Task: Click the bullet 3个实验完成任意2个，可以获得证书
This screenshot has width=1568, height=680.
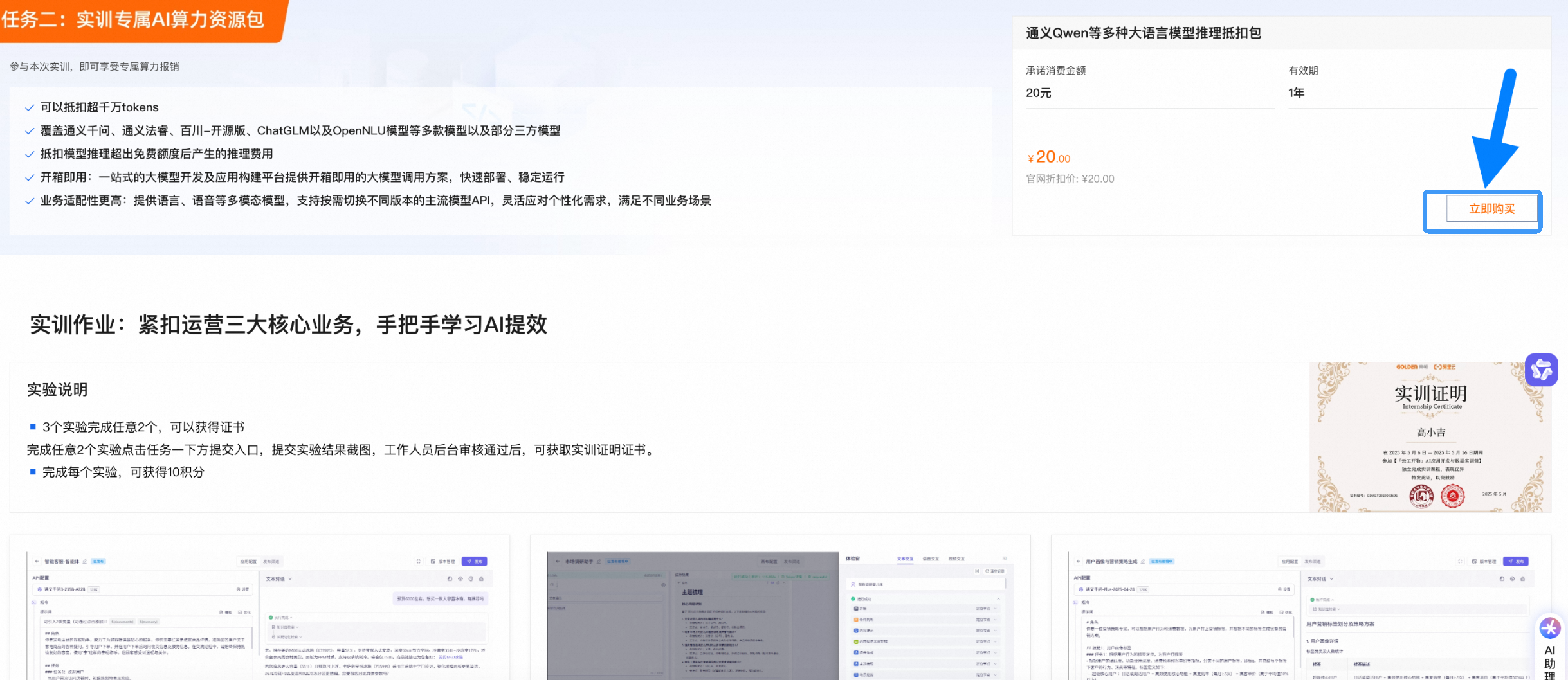Action: 143,427
